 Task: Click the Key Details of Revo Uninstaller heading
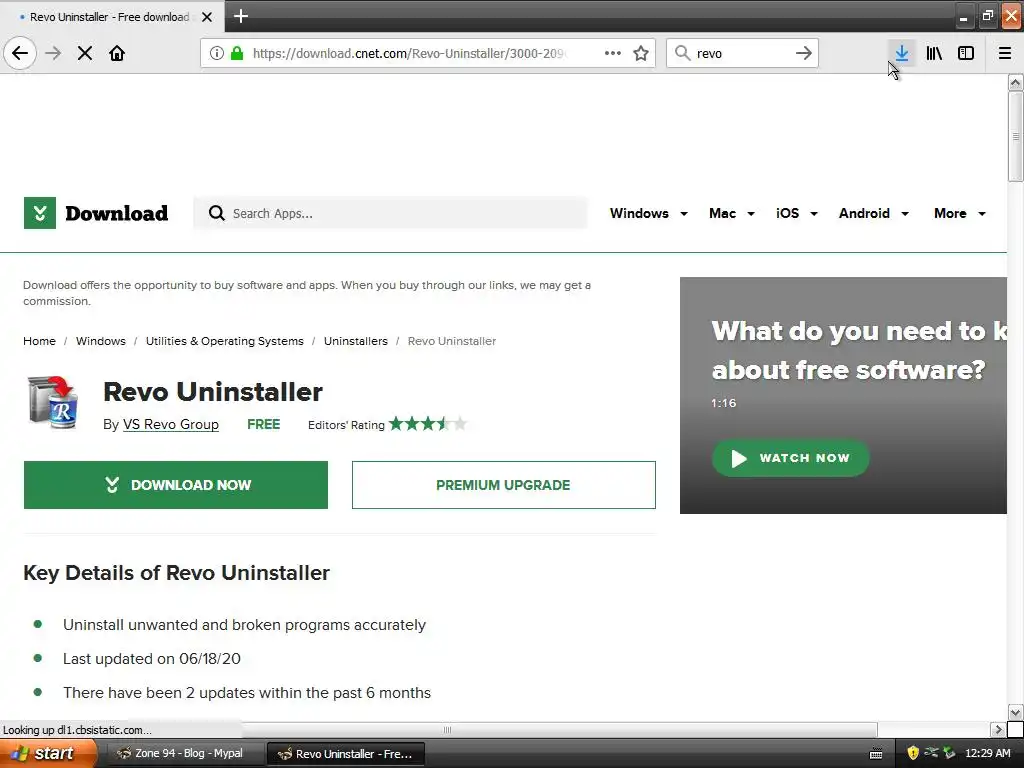coord(176,573)
